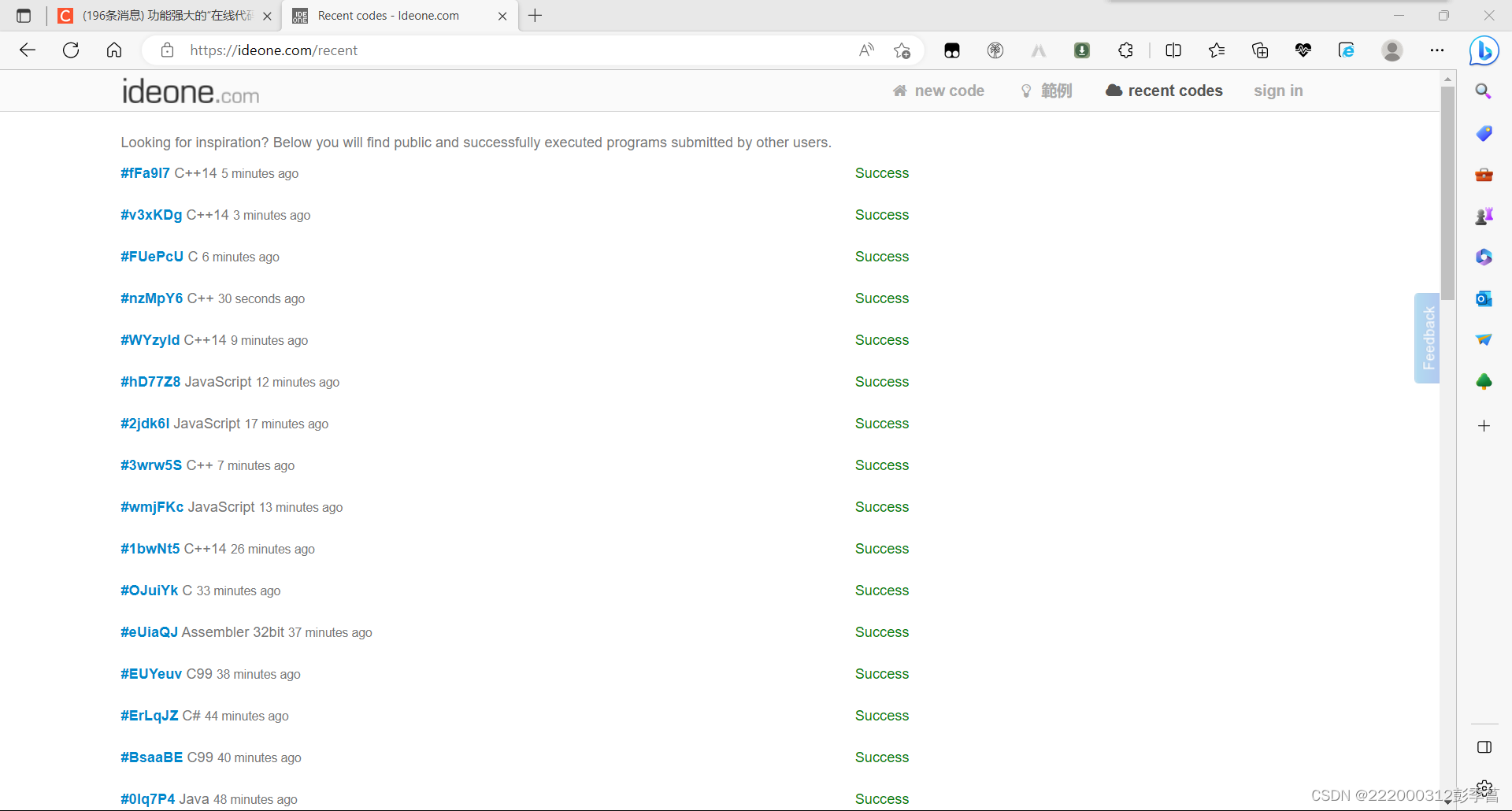Open code #ErLqJZ

click(149, 716)
